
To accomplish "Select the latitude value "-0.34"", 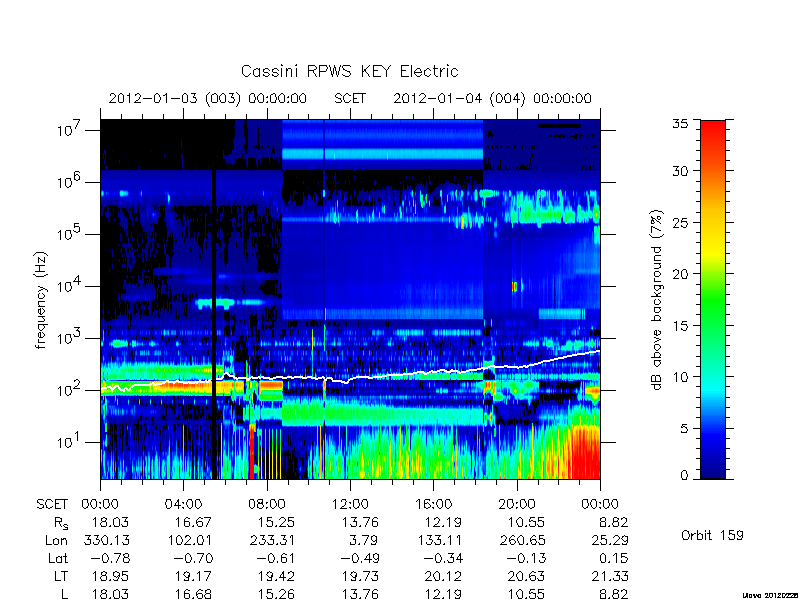I will (x=442, y=559).
